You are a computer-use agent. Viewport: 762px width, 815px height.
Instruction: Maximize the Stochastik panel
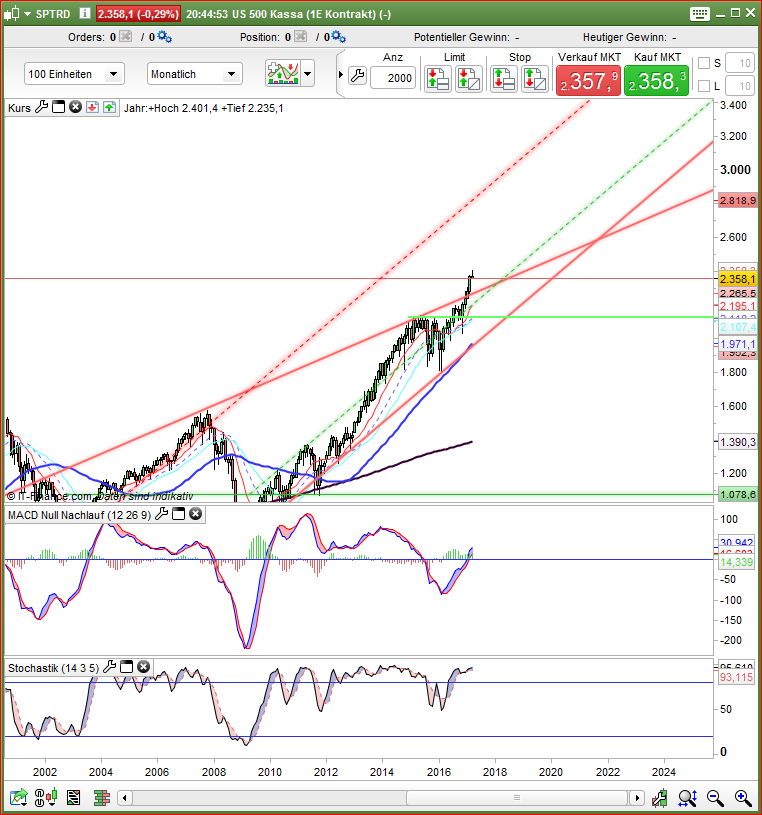(126, 667)
